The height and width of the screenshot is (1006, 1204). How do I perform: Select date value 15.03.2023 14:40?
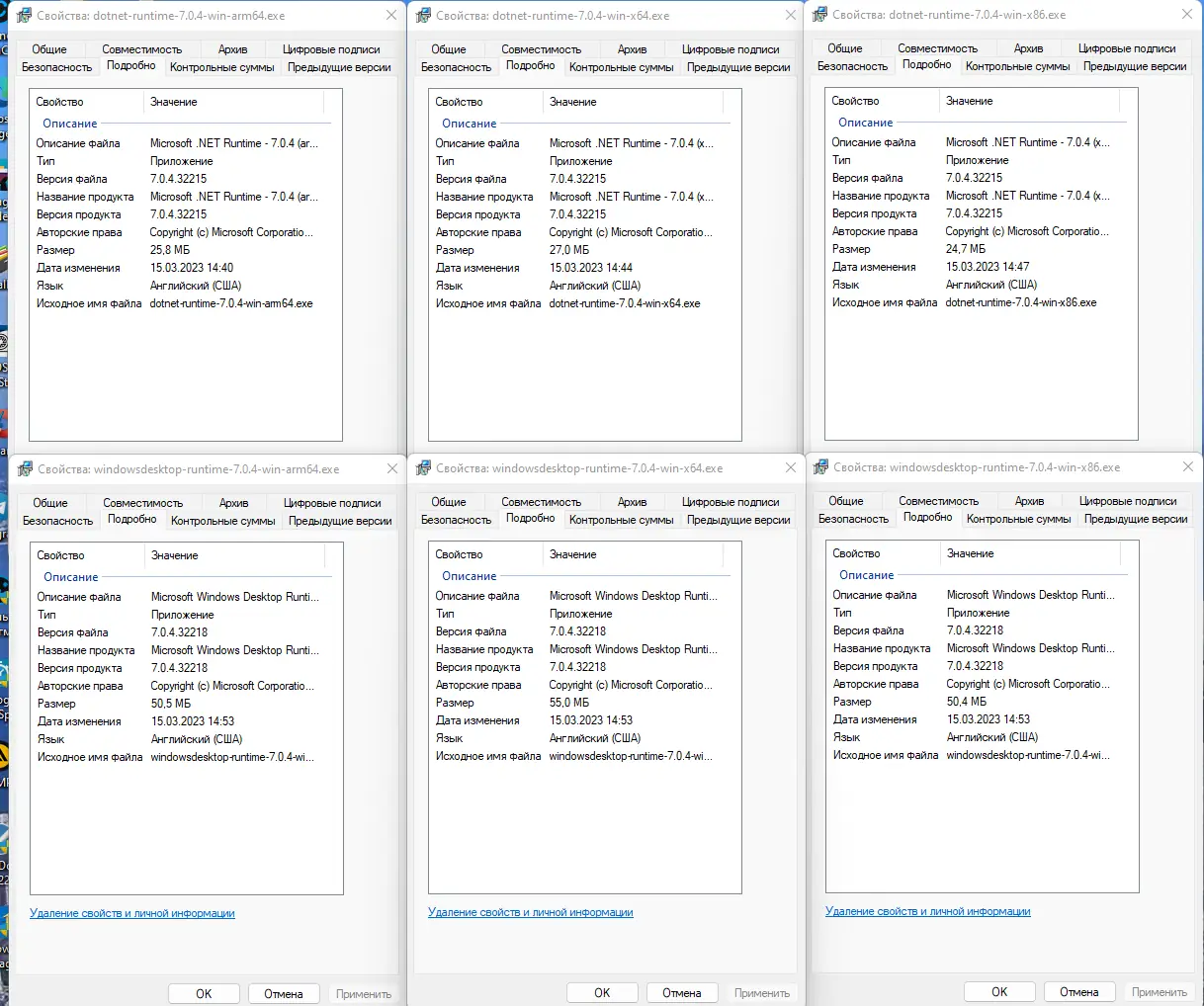point(192,268)
